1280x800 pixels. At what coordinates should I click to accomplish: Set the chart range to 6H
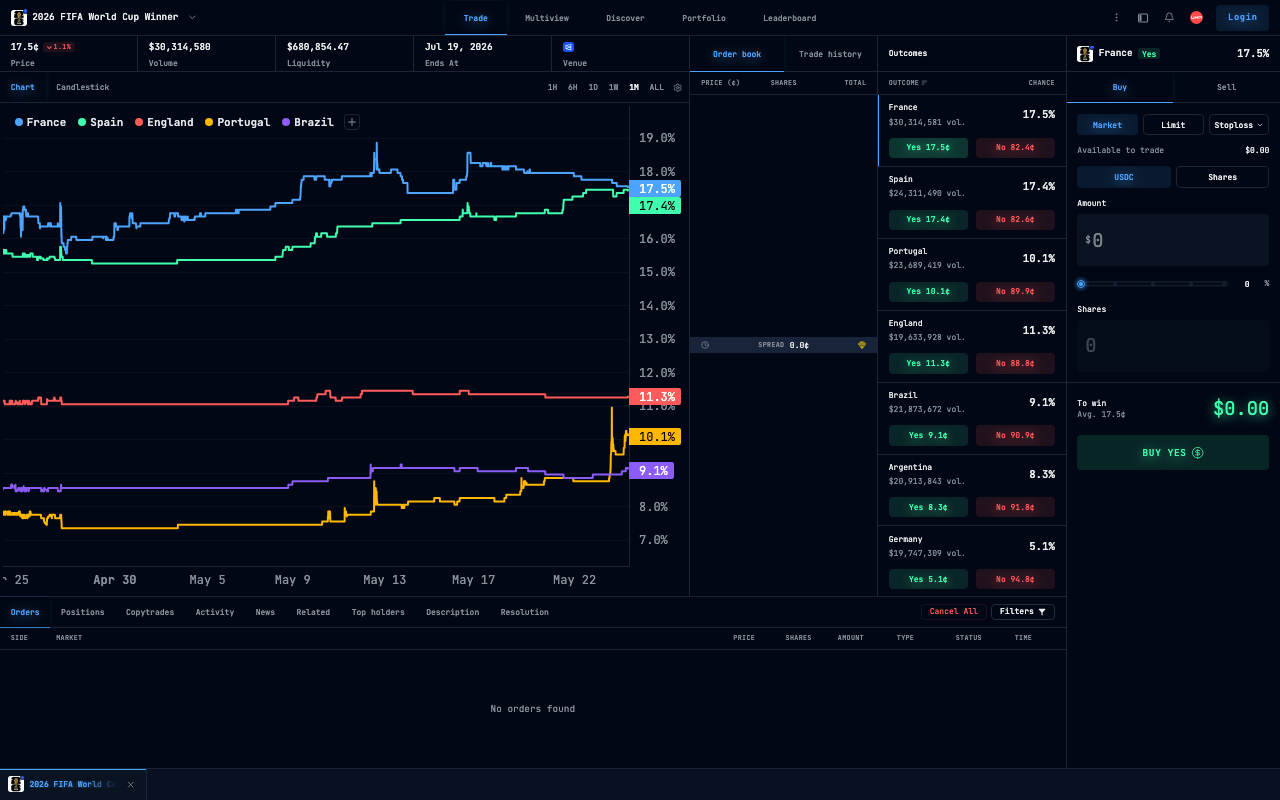[x=573, y=87]
